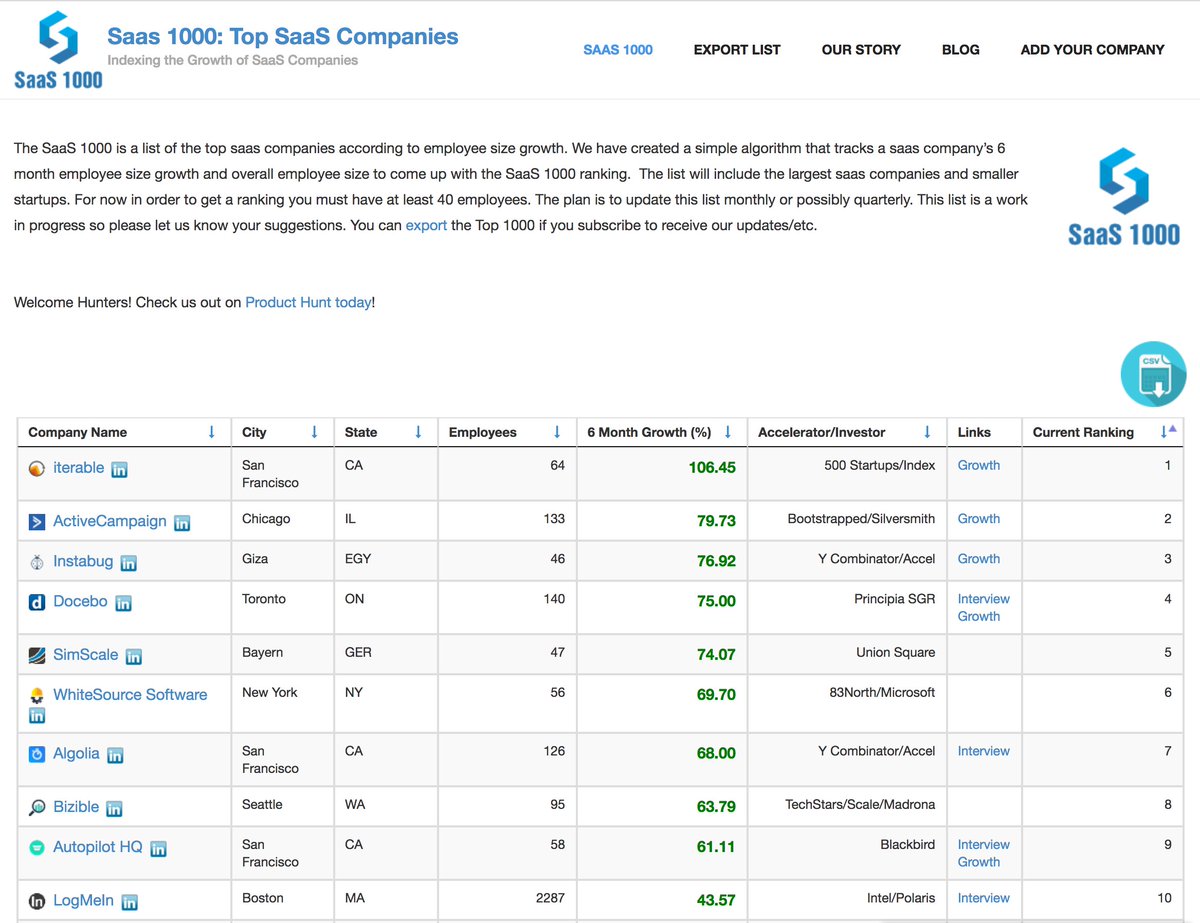Open Autopilot HQ company link

coord(98,847)
